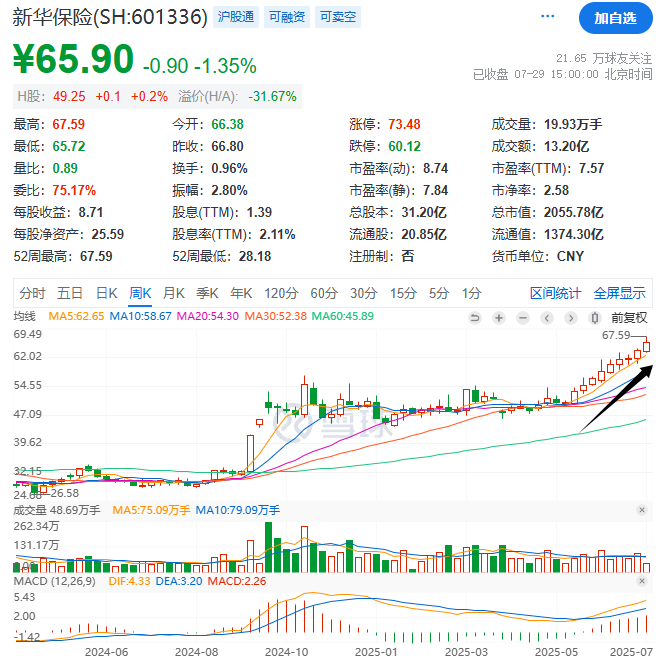Click the 今开 value 66.38
This screenshot has height=664, width=659.
point(227,124)
